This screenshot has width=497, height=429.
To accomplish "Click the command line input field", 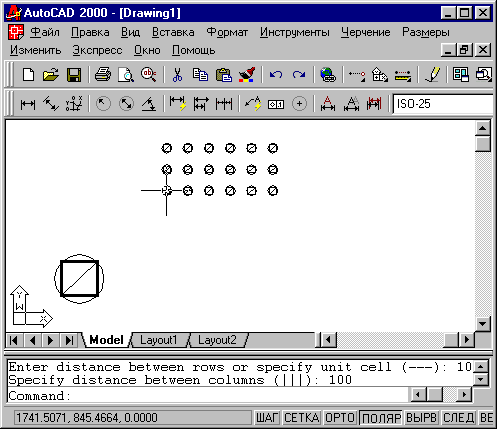I will tap(207, 396).
